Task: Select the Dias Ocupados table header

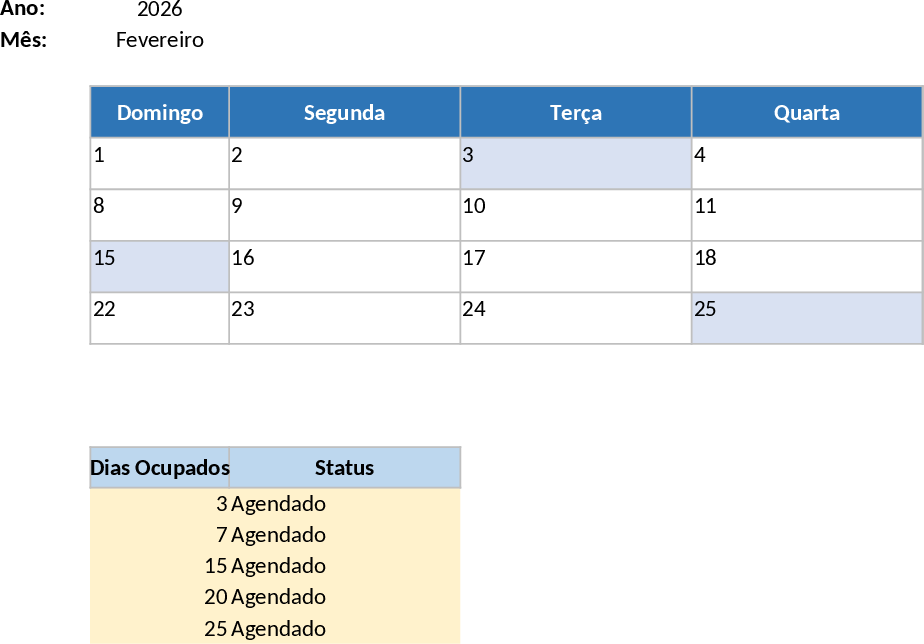Action: tap(160, 467)
